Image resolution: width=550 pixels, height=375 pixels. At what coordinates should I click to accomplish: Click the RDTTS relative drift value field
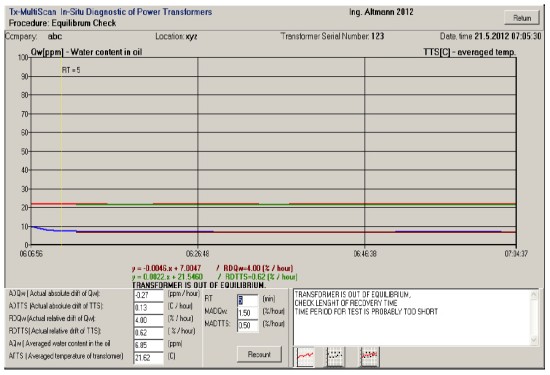pos(148,333)
